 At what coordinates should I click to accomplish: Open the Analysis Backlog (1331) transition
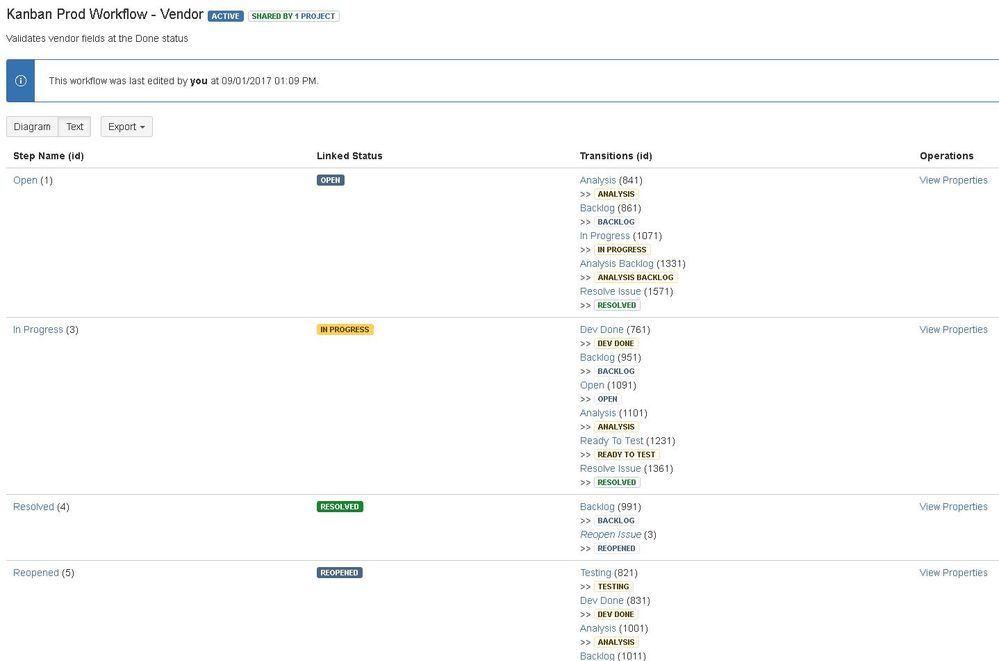[x=616, y=264]
